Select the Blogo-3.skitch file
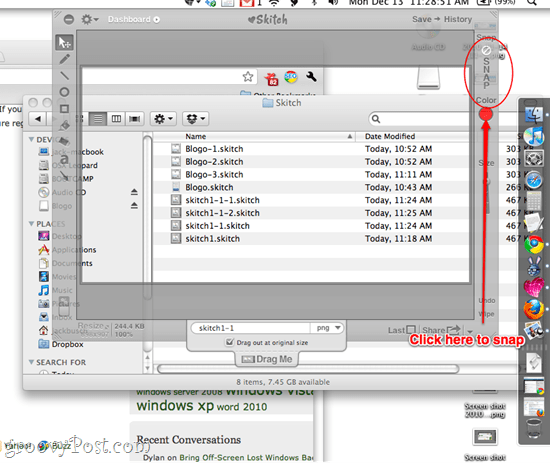Image resolution: width=550 pixels, height=463 pixels. pyautogui.click(x=214, y=174)
